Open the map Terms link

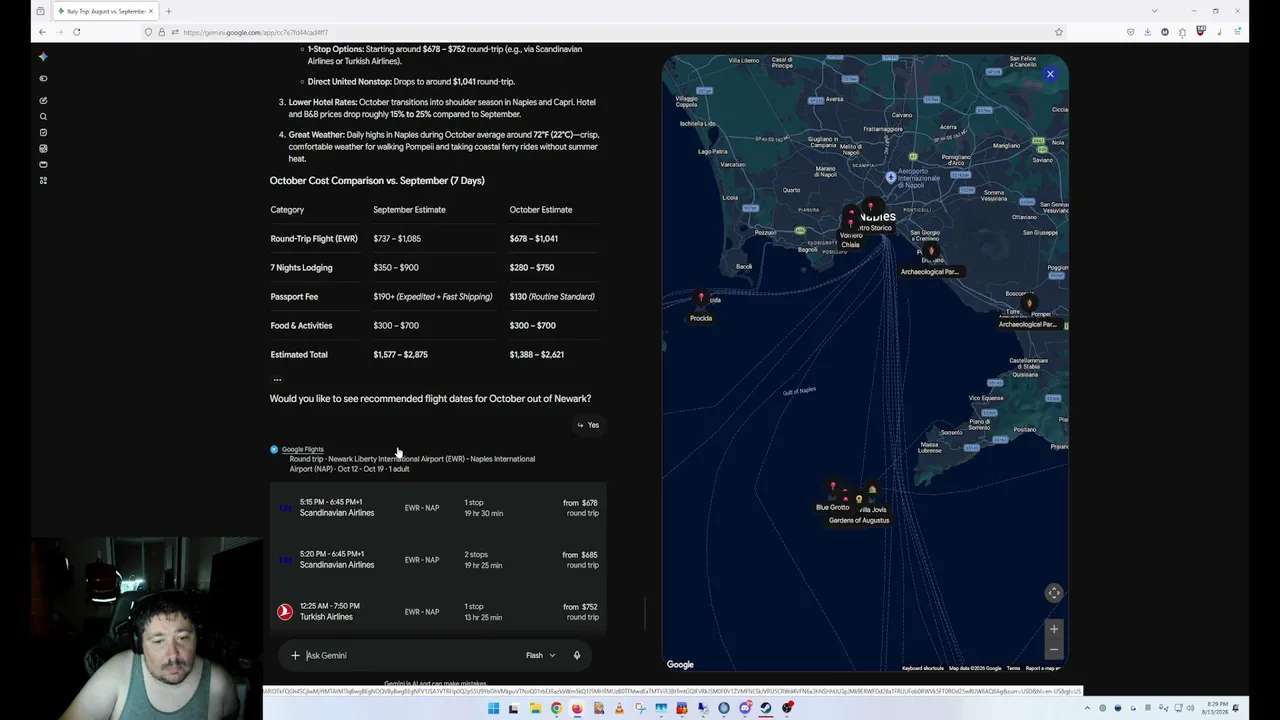pyautogui.click(x=1013, y=668)
